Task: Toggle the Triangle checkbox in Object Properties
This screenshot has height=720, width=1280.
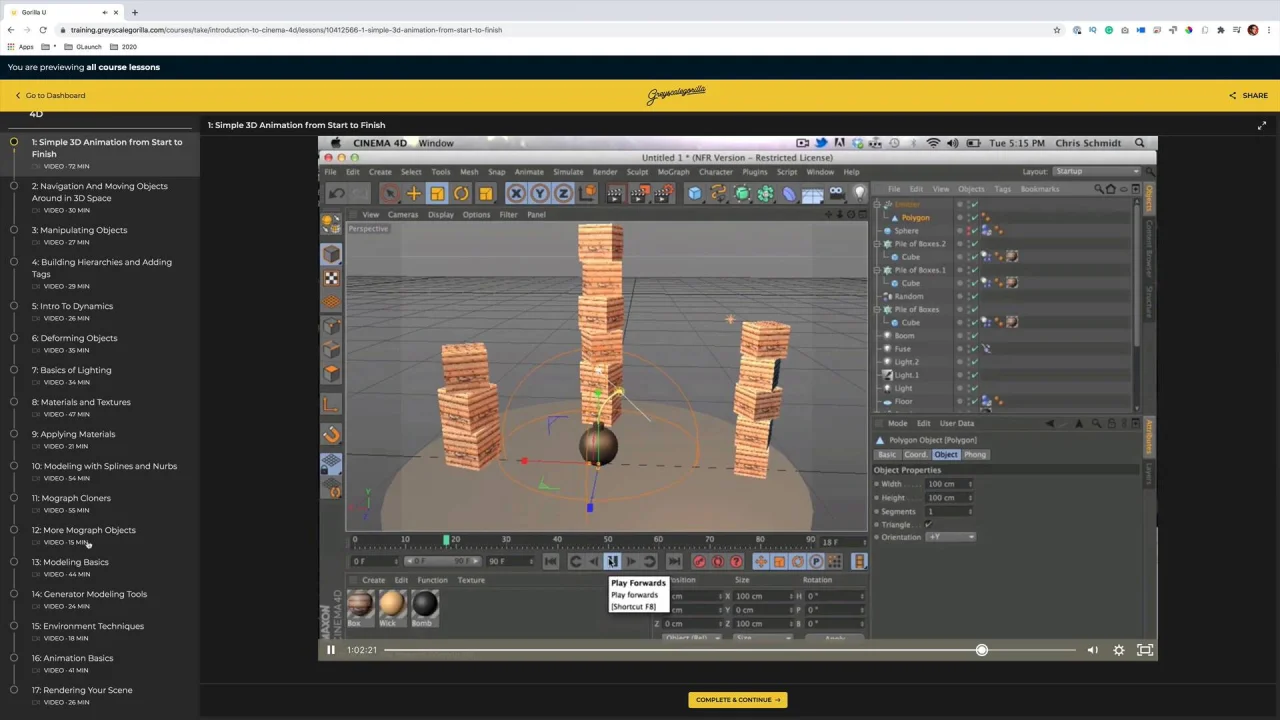Action: pos(928,524)
